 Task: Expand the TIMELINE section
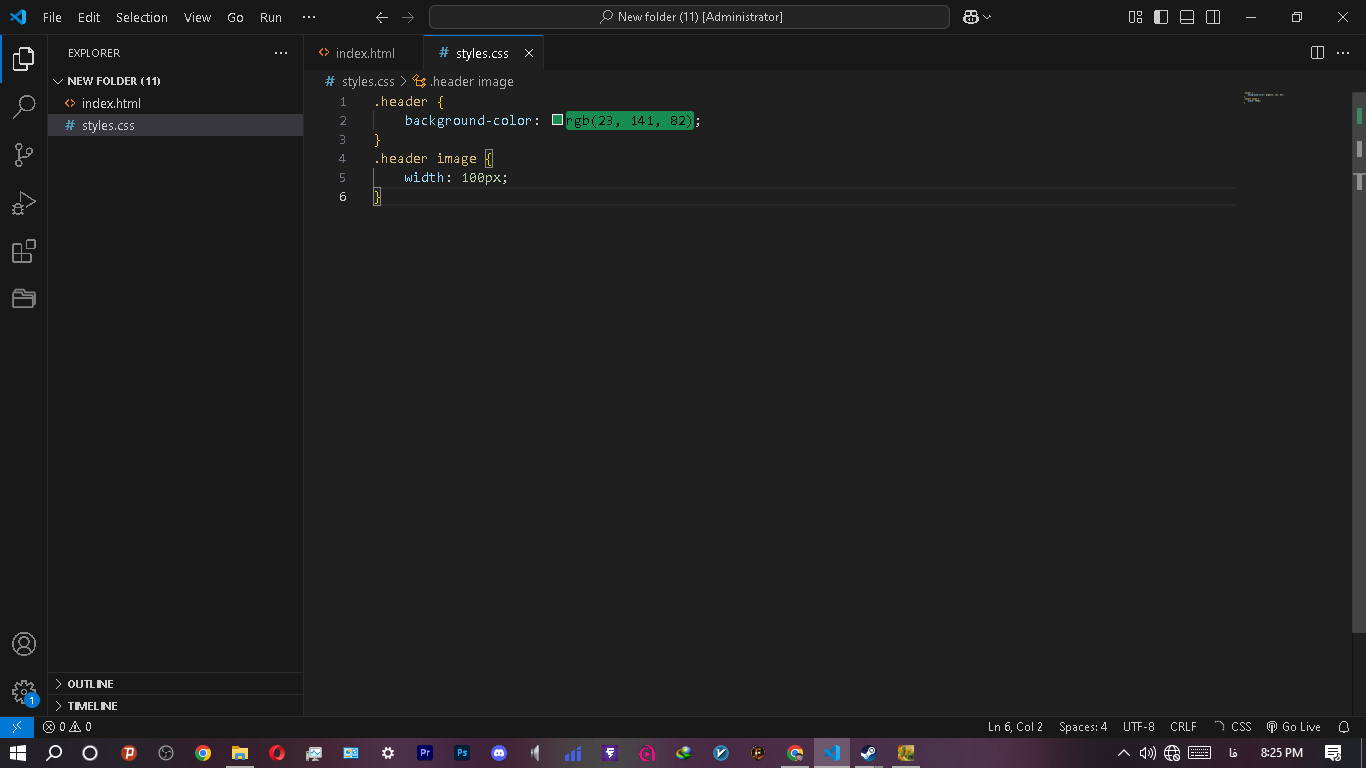pyautogui.click(x=175, y=706)
